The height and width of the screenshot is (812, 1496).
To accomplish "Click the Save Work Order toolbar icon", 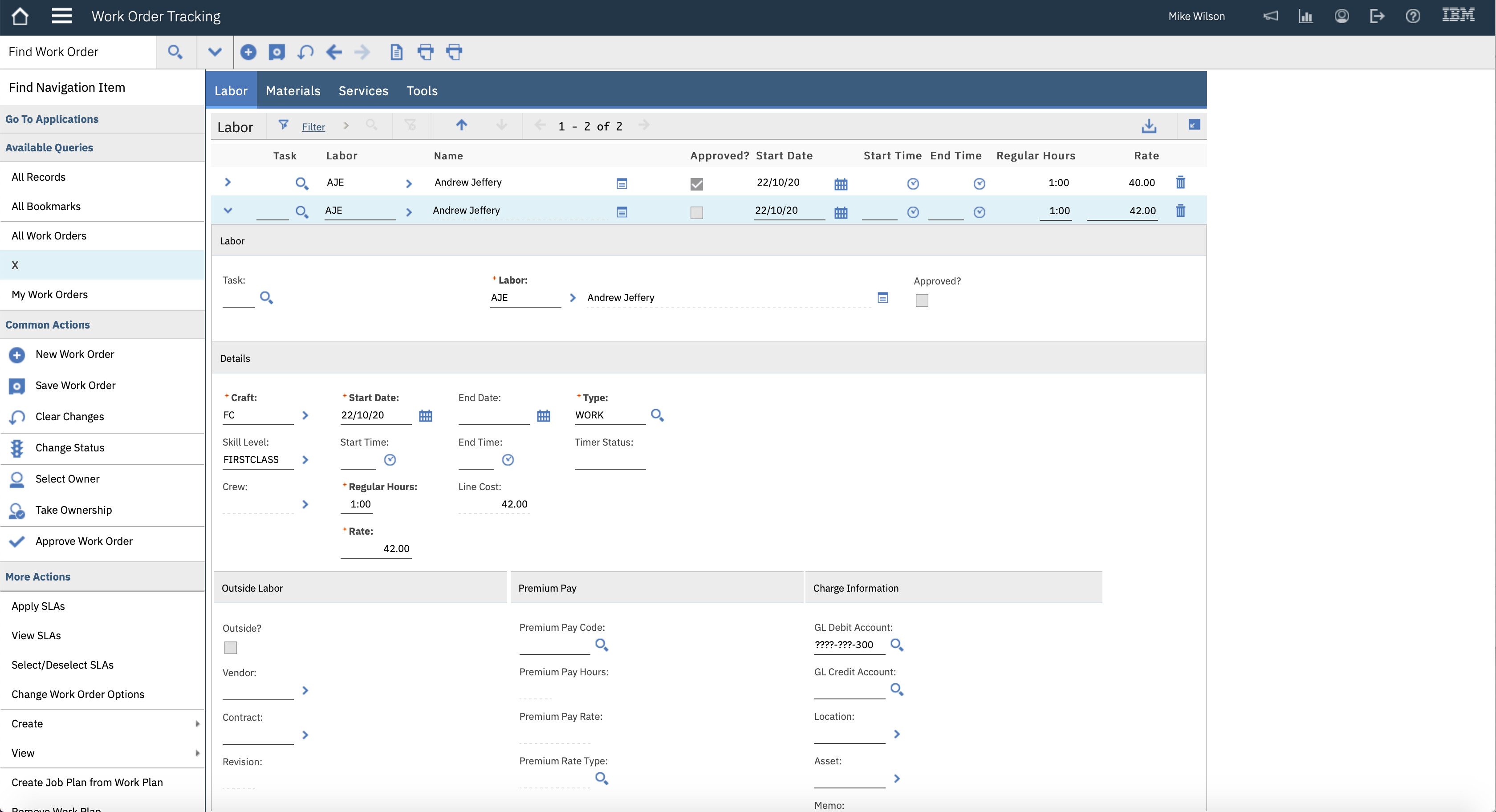I will click(276, 52).
